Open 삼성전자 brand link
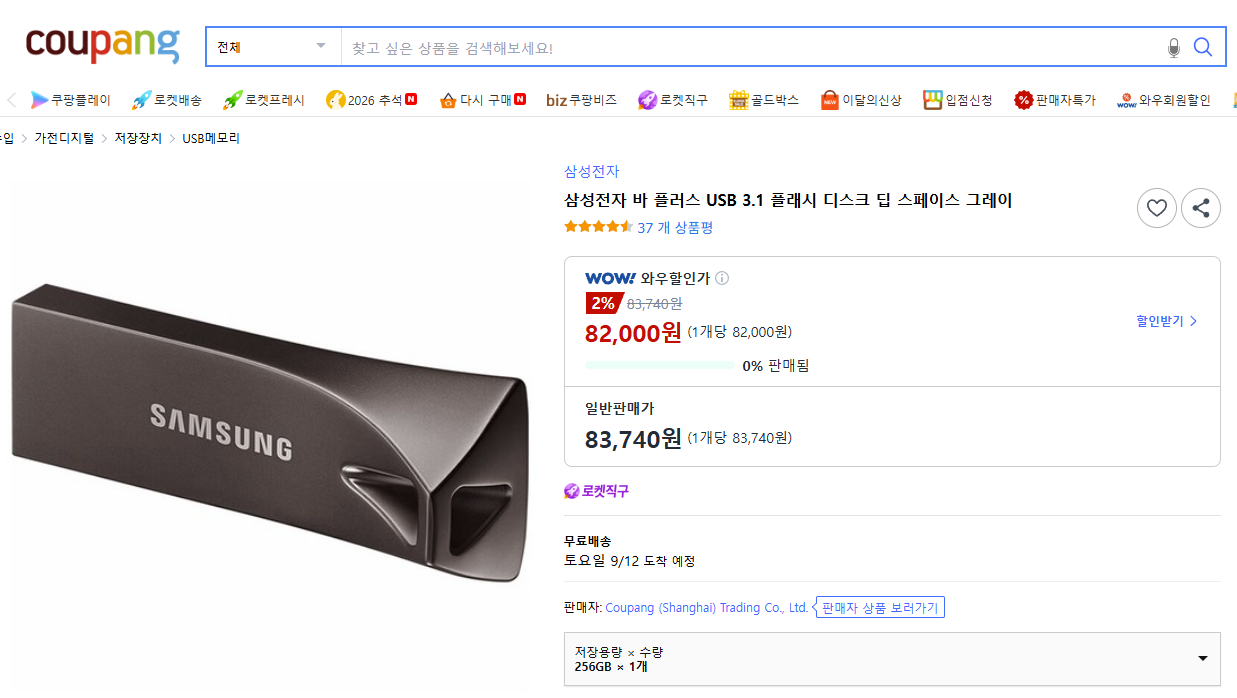 [x=592, y=171]
